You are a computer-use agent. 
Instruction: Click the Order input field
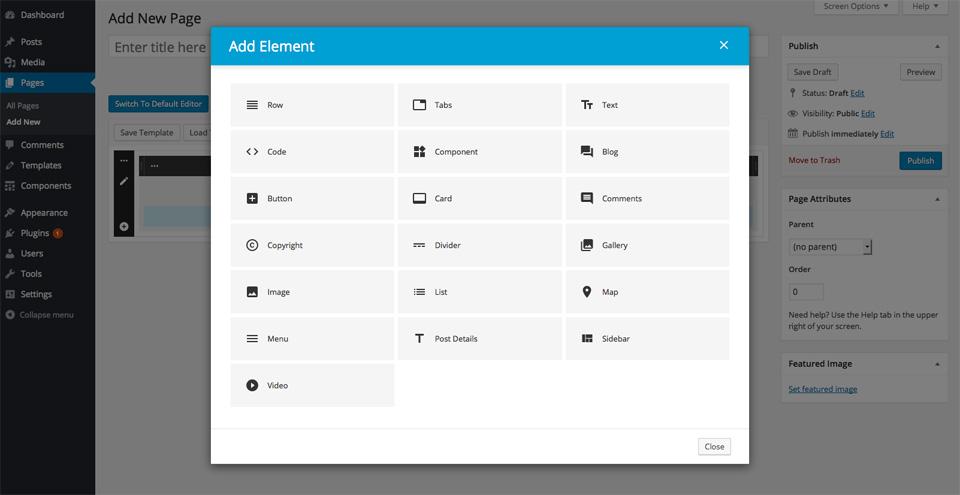(806, 292)
